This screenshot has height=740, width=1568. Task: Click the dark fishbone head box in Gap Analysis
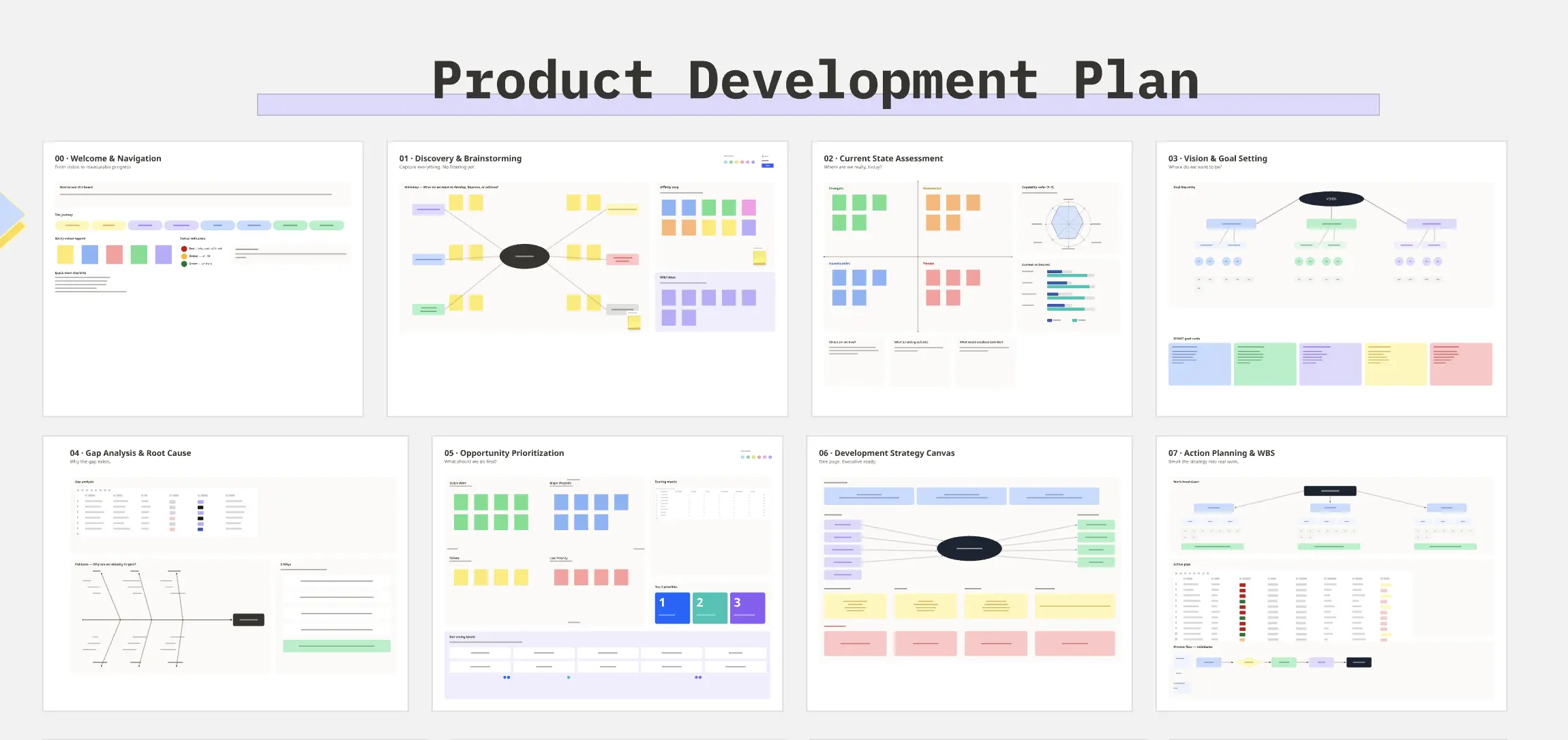pos(248,620)
